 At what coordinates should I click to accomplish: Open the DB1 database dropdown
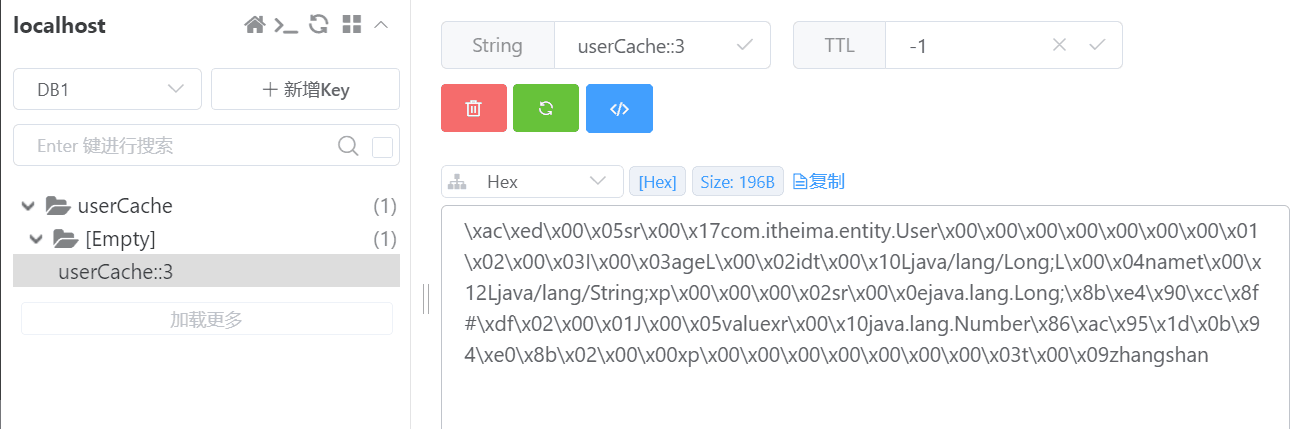pyautogui.click(x=108, y=89)
